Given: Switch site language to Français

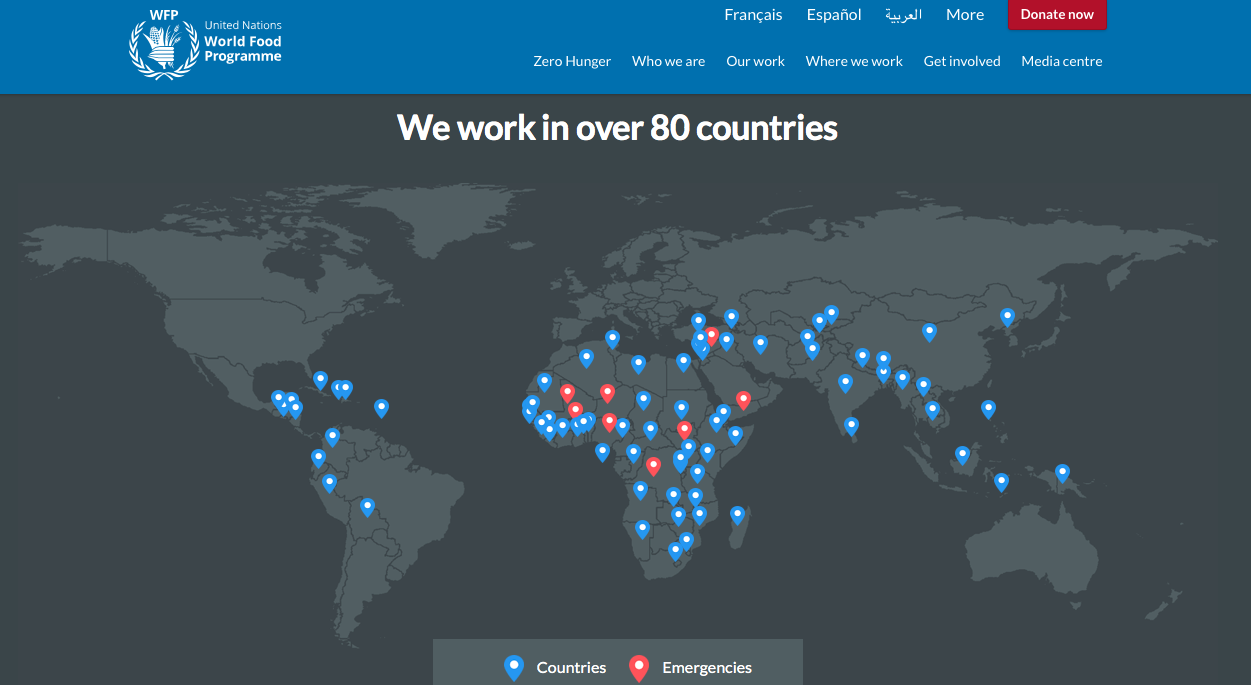Looking at the screenshot, I should click(x=753, y=15).
